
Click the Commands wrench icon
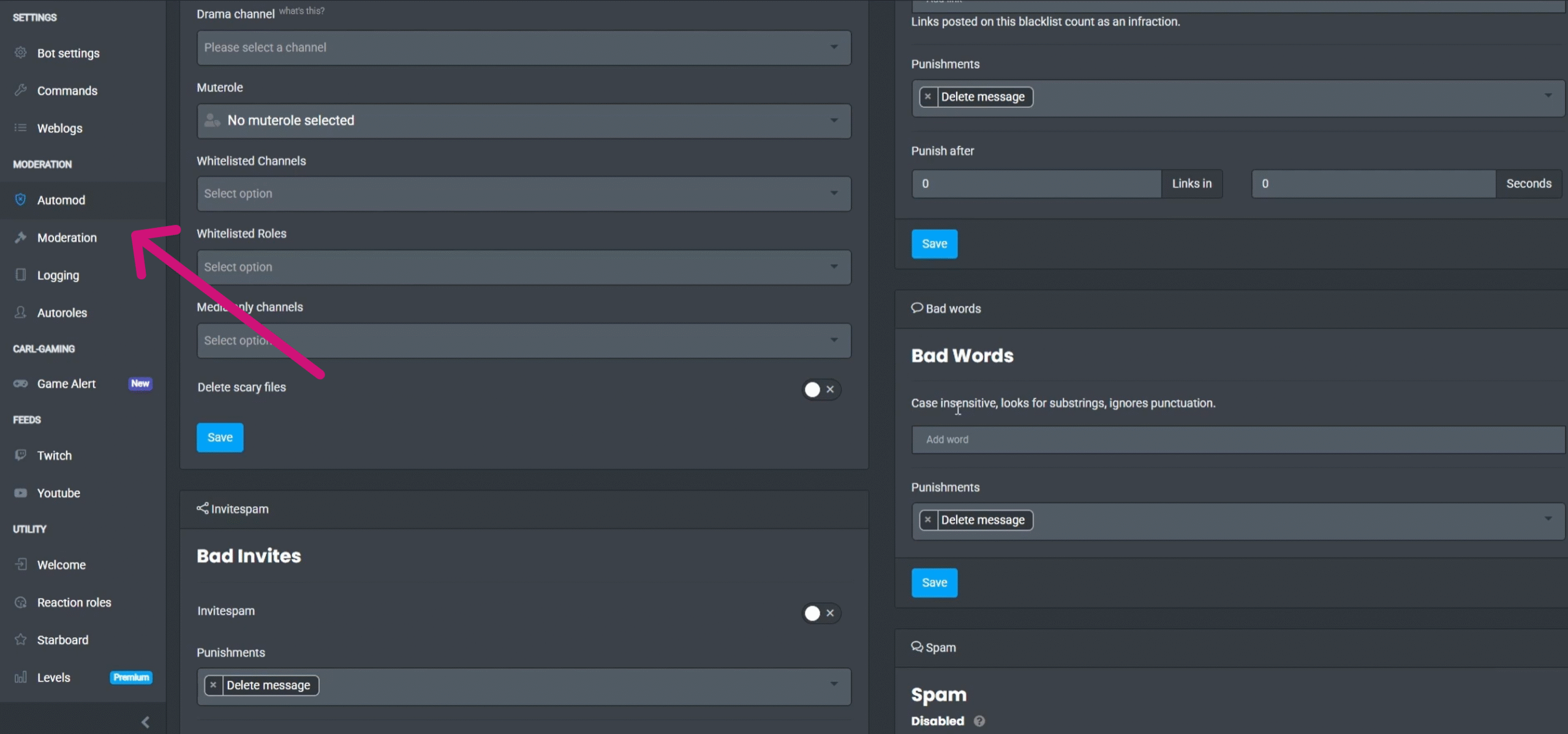click(20, 90)
